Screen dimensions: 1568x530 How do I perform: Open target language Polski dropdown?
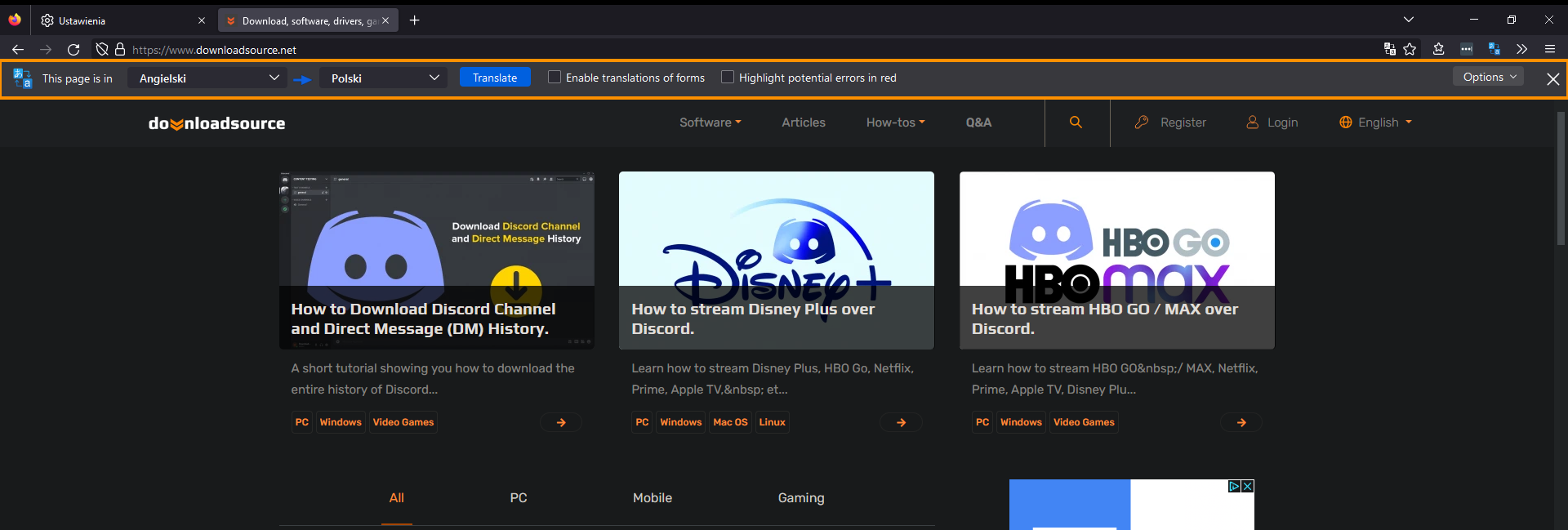coord(383,78)
